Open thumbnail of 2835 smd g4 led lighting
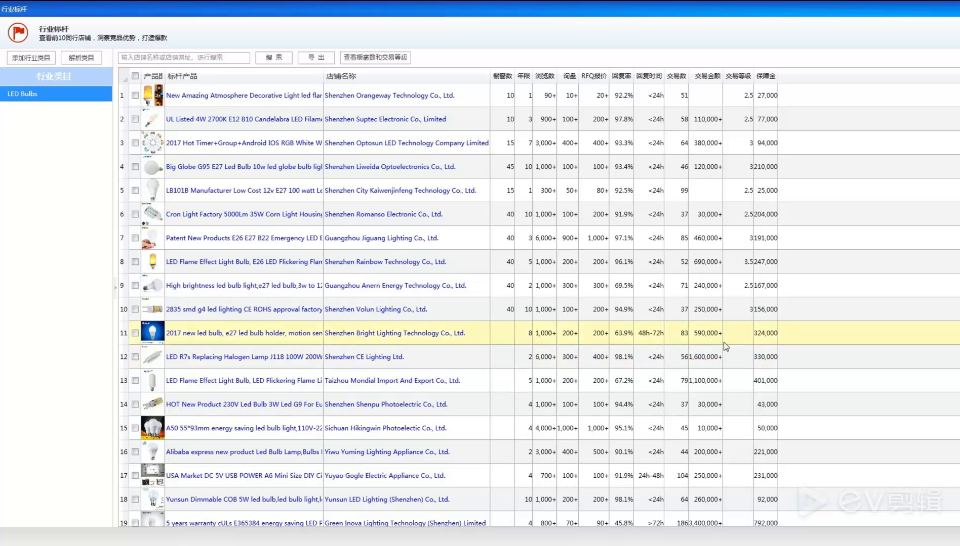 pos(152,310)
